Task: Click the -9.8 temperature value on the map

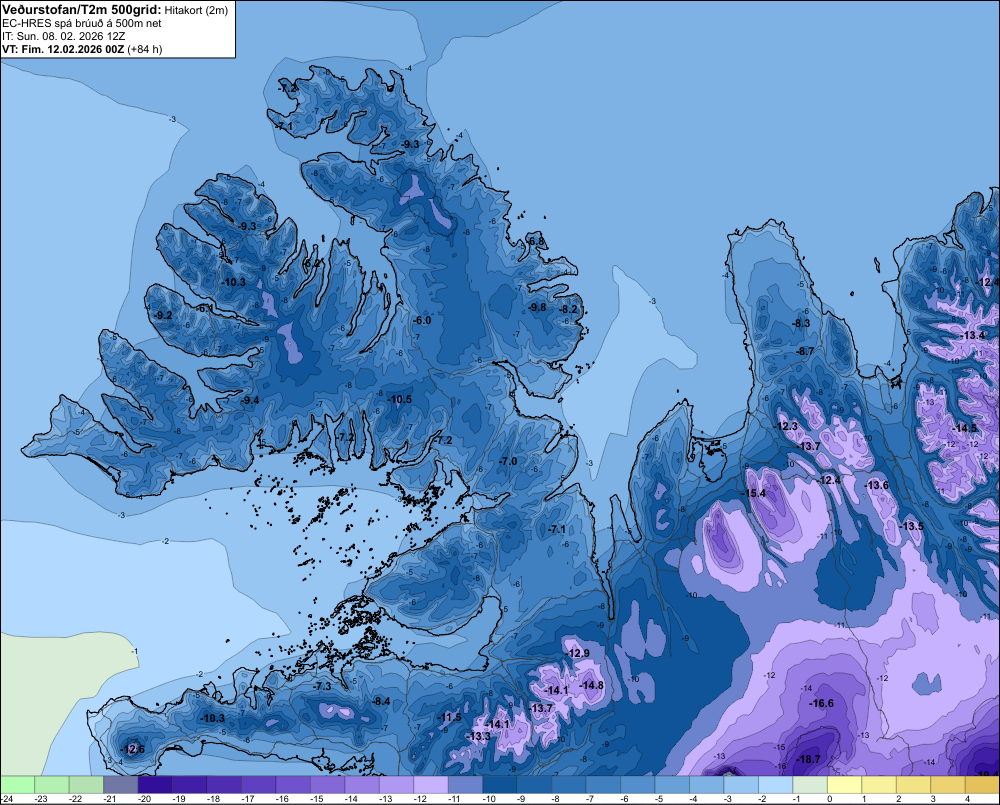Action: point(538,307)
